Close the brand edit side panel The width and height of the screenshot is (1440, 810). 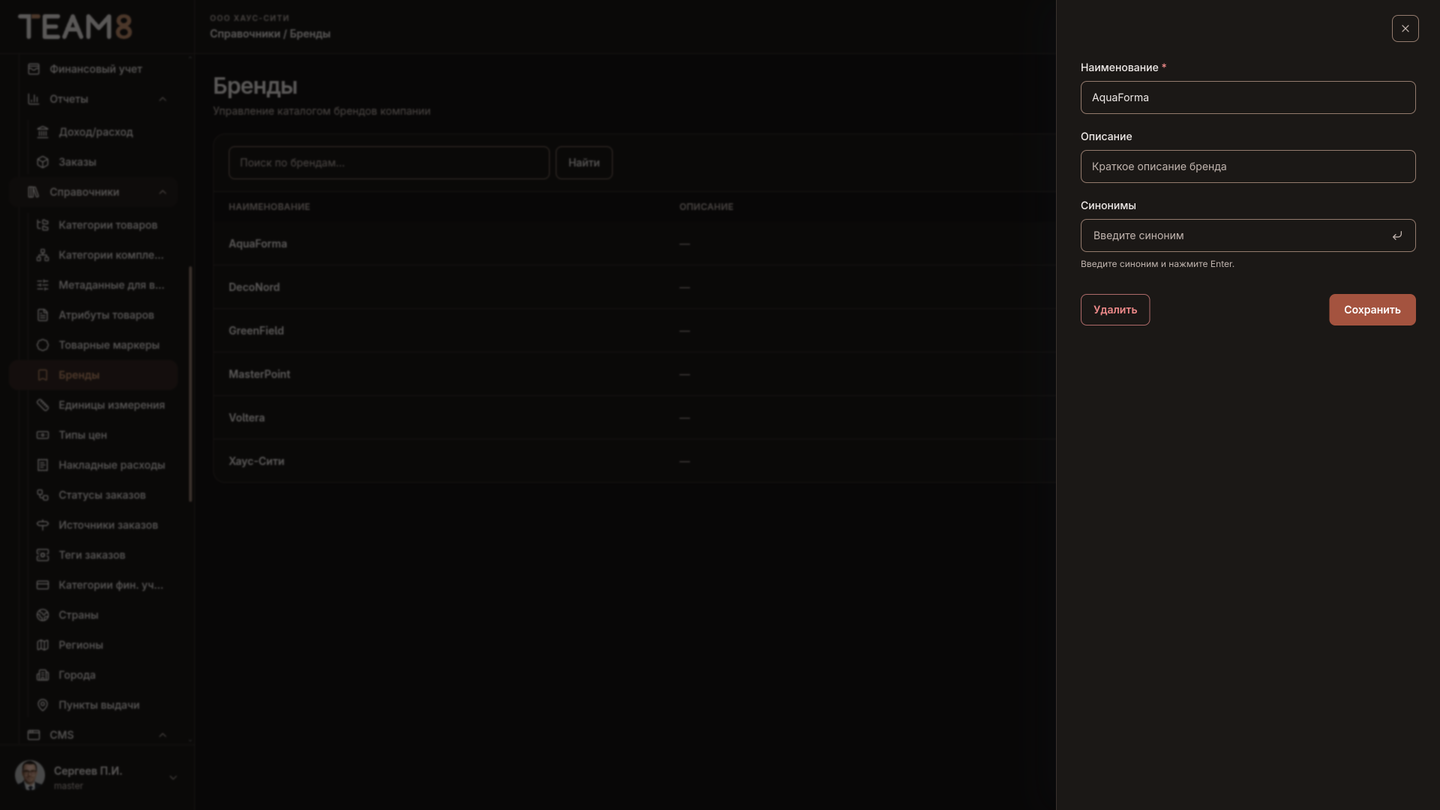[1405, 28]
